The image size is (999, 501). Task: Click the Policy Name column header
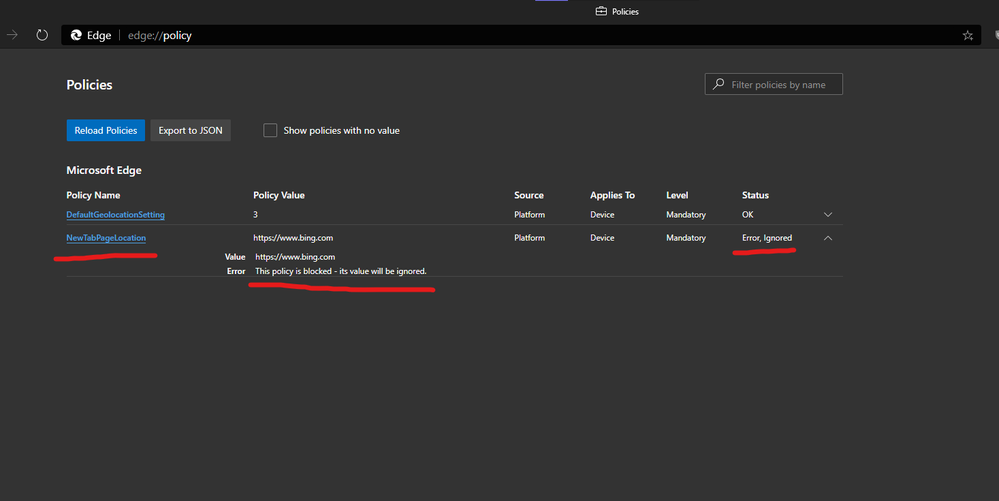[93, 195]
